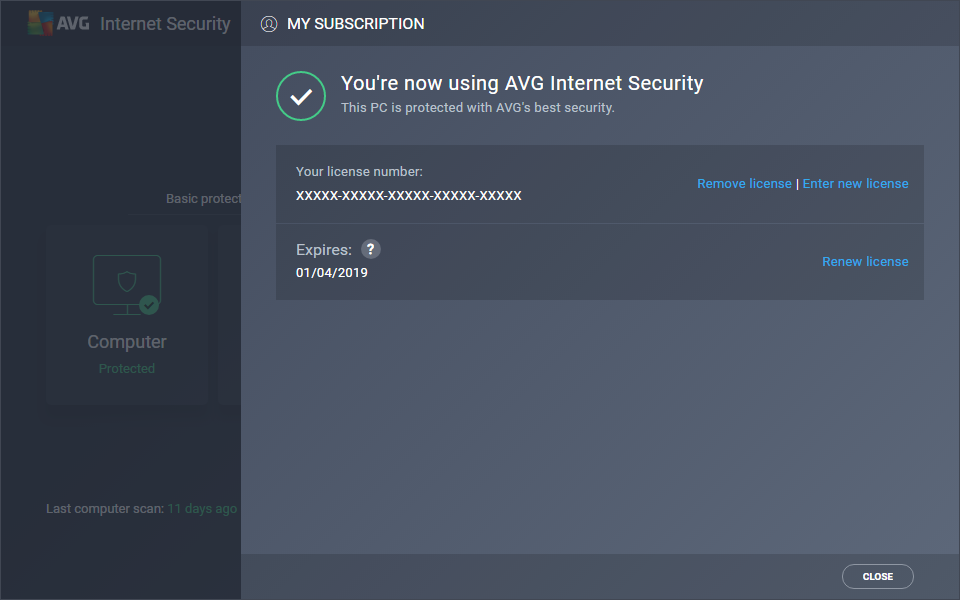
Task: Click the green Protected status text
Action: (127, 369)
